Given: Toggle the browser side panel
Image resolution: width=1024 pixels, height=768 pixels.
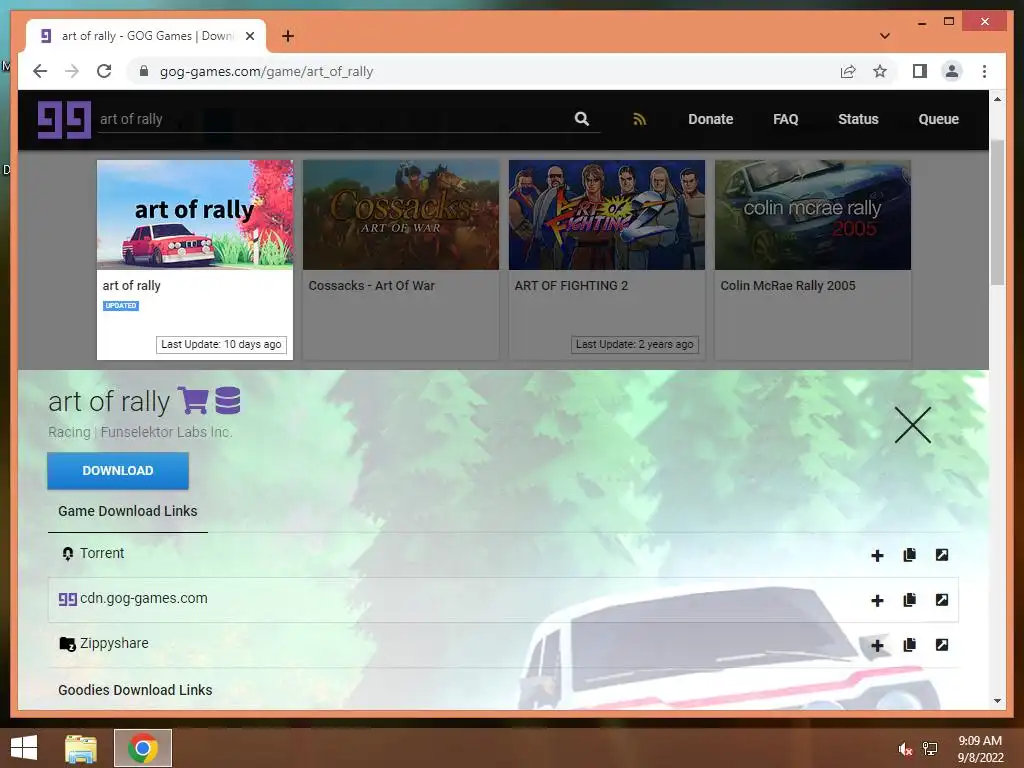Looking at the screenshot, I should [x=920, y=71].
